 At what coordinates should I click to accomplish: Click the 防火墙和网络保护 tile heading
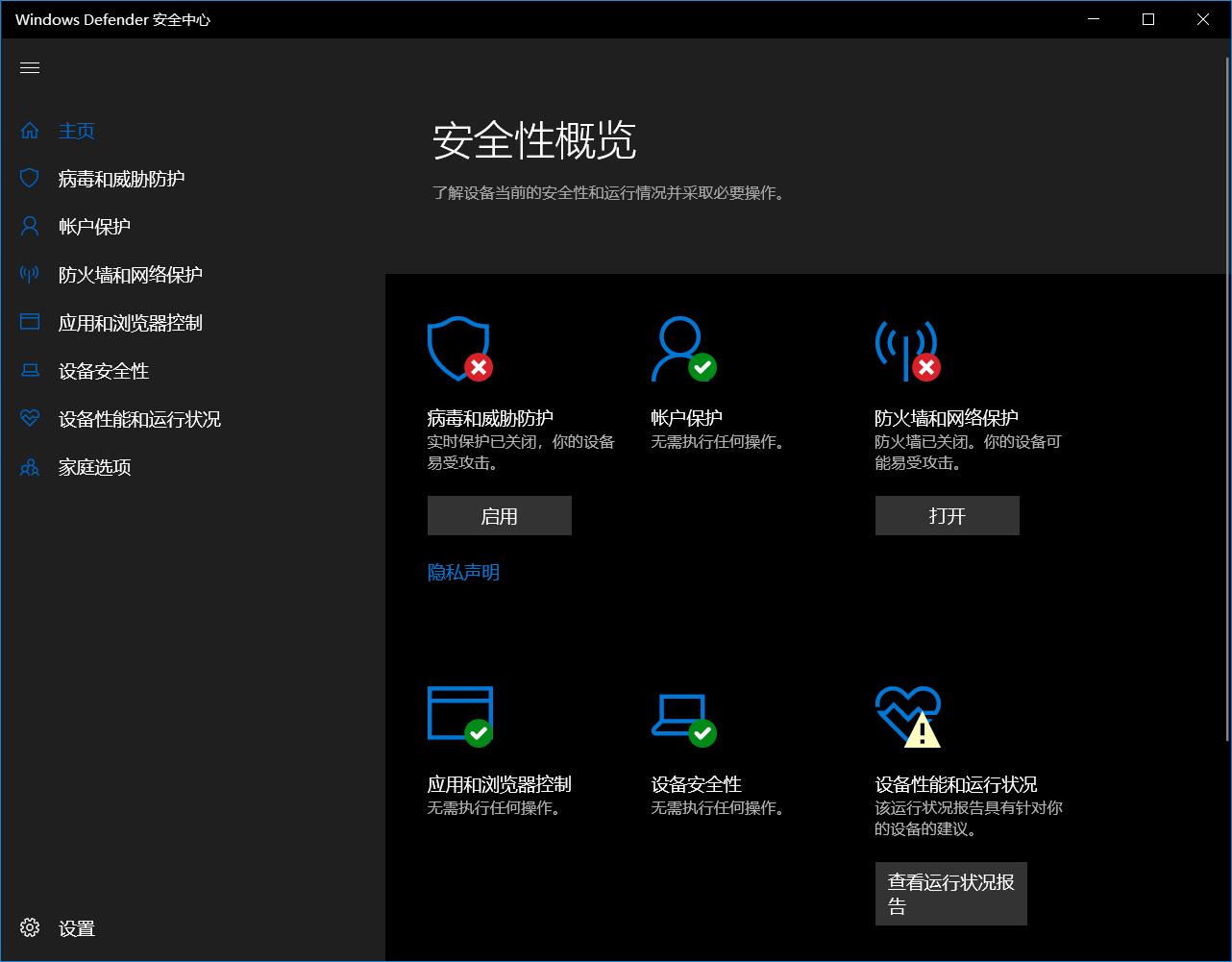(947, 418)
